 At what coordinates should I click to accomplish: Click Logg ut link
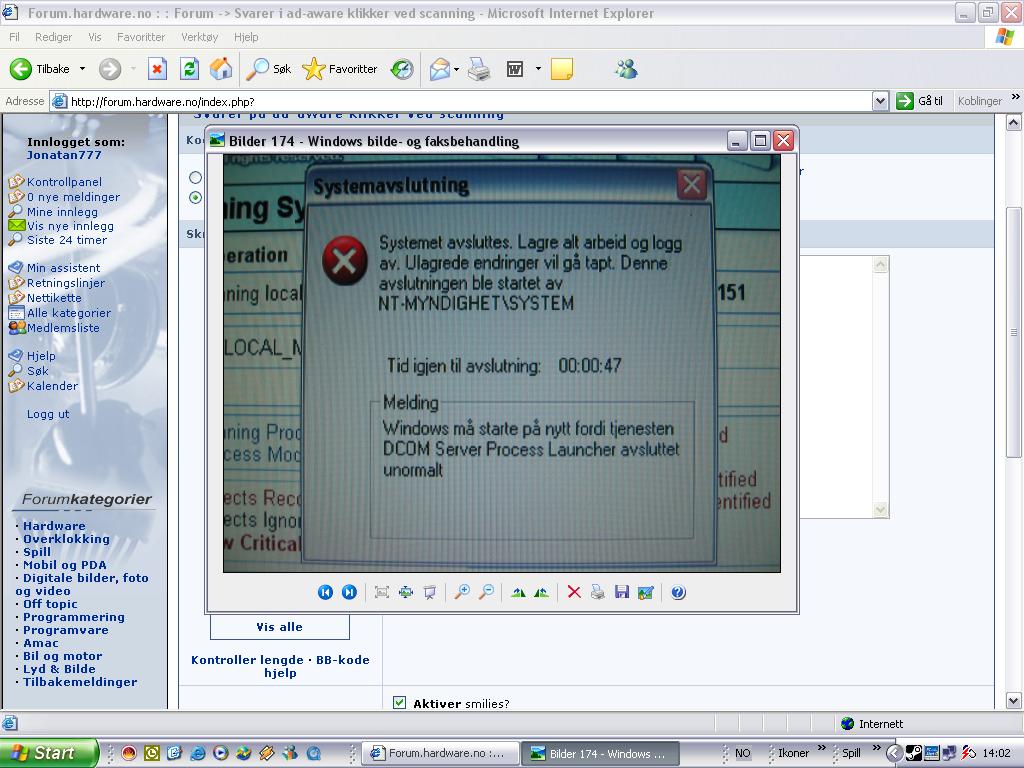48,414
